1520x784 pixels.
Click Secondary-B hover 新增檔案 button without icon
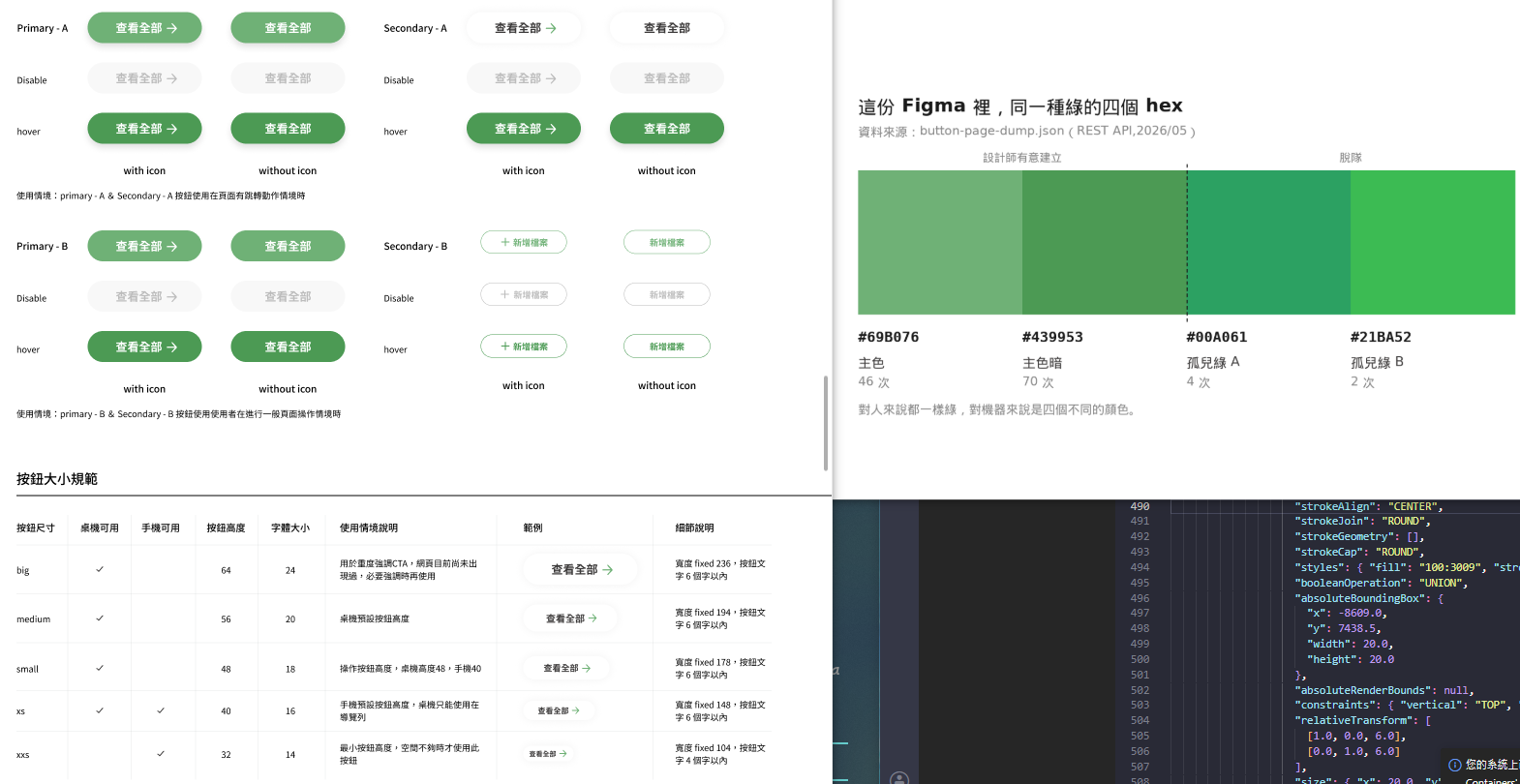(667, 346)
